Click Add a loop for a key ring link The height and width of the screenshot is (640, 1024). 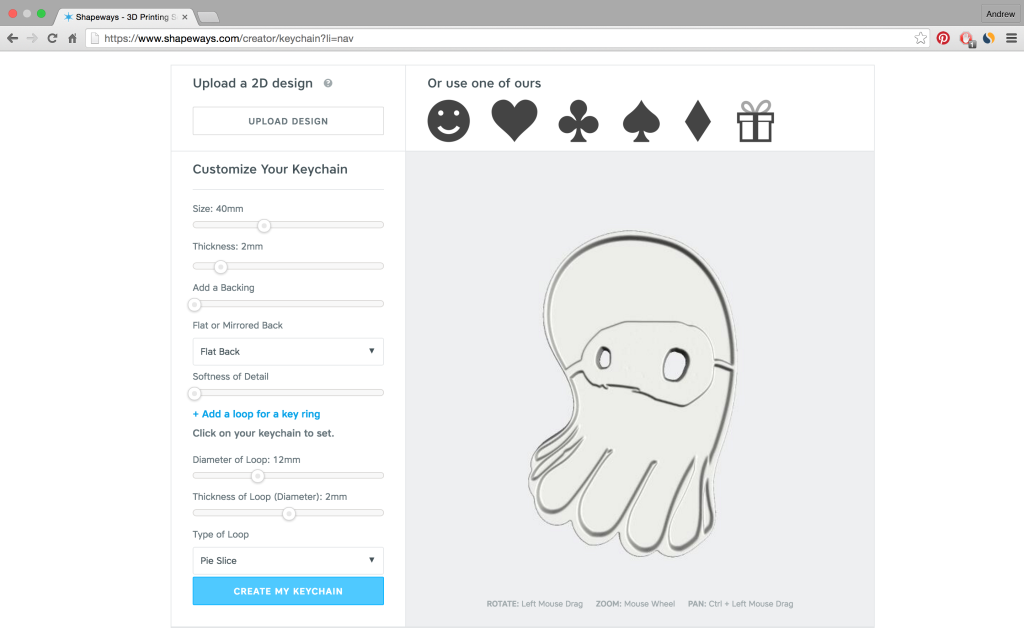(256, 414)
